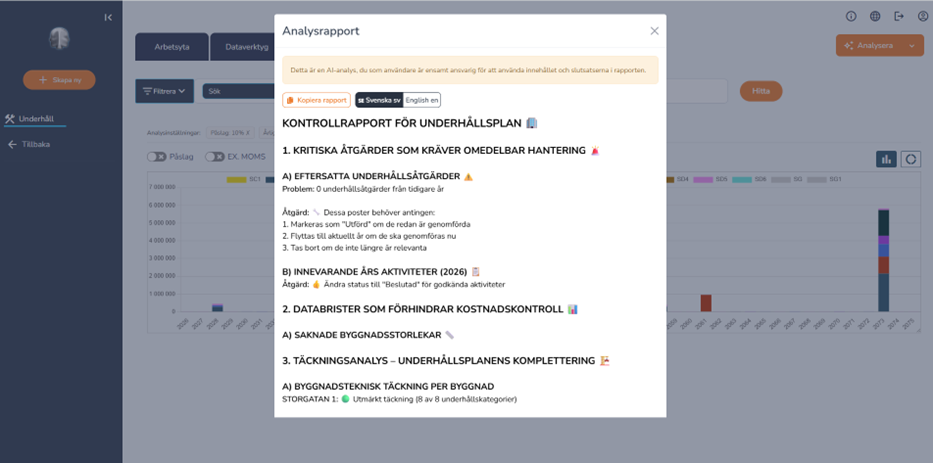Remove the Påslag 10% analysis setting chip
Image resolution: width=933 pixels, height=463 pixels.
pos(248,133)
